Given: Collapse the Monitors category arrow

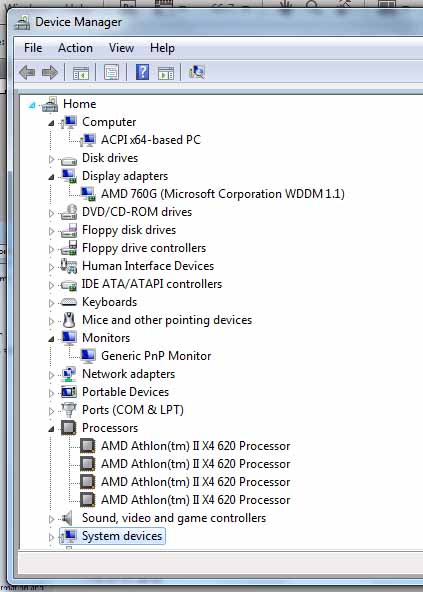Looking at the screenshot, I should pyautogui.click(x=51, y=339).
